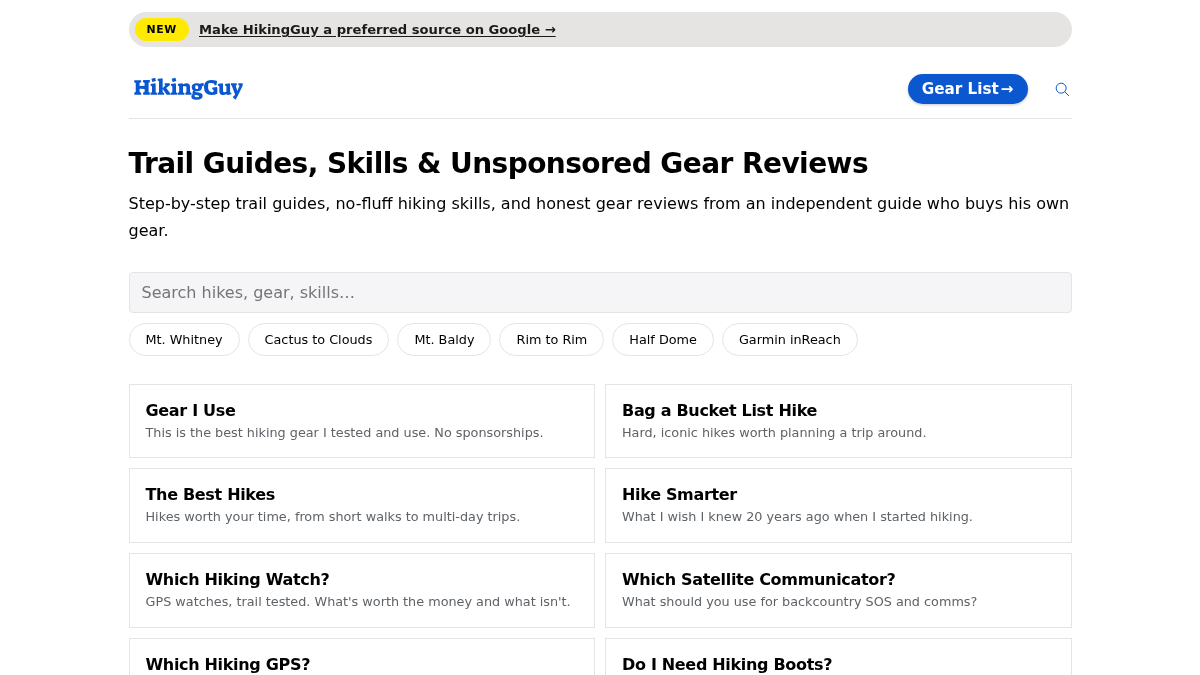
Task: Open the Gear I Use card
Action: coord(362,421)
